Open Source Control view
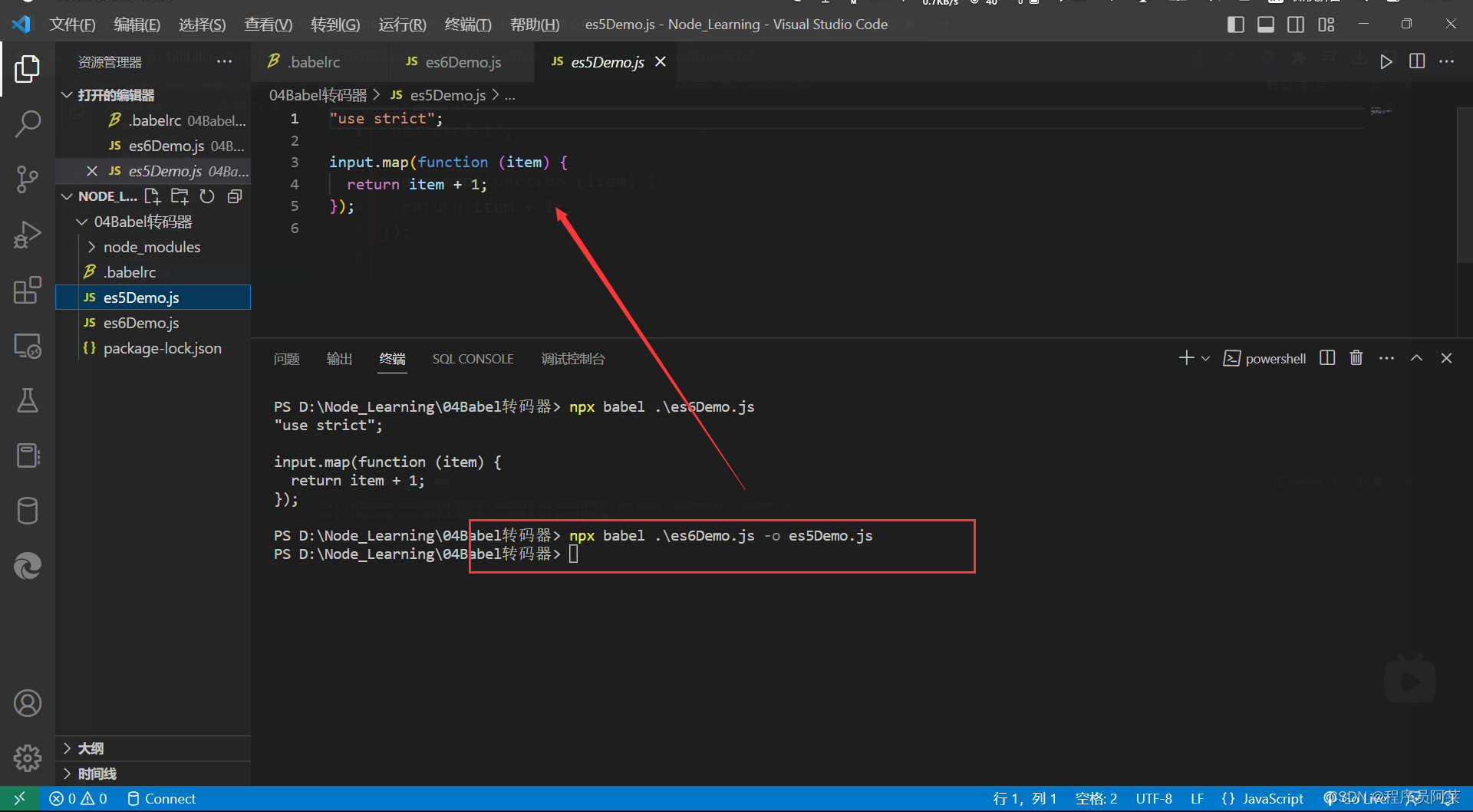 pyautogui.click(x=28, y=179)
